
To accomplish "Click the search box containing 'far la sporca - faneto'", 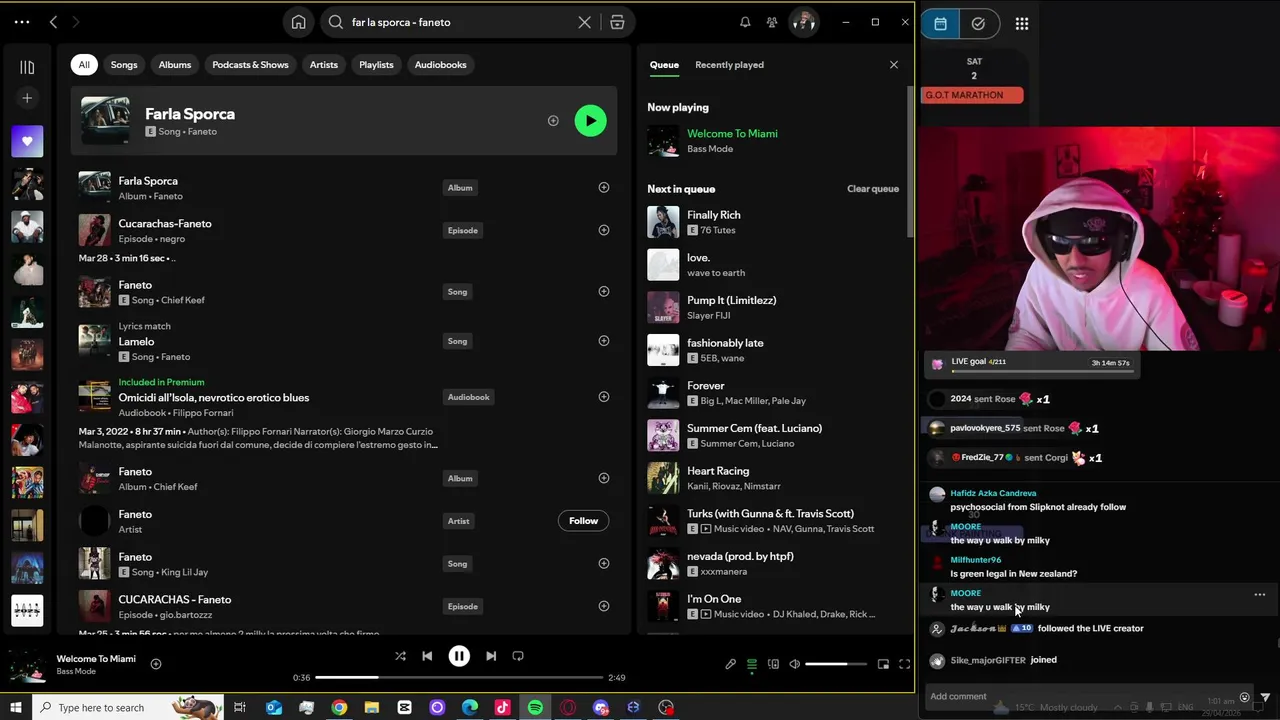I will [x=461, y=22].
